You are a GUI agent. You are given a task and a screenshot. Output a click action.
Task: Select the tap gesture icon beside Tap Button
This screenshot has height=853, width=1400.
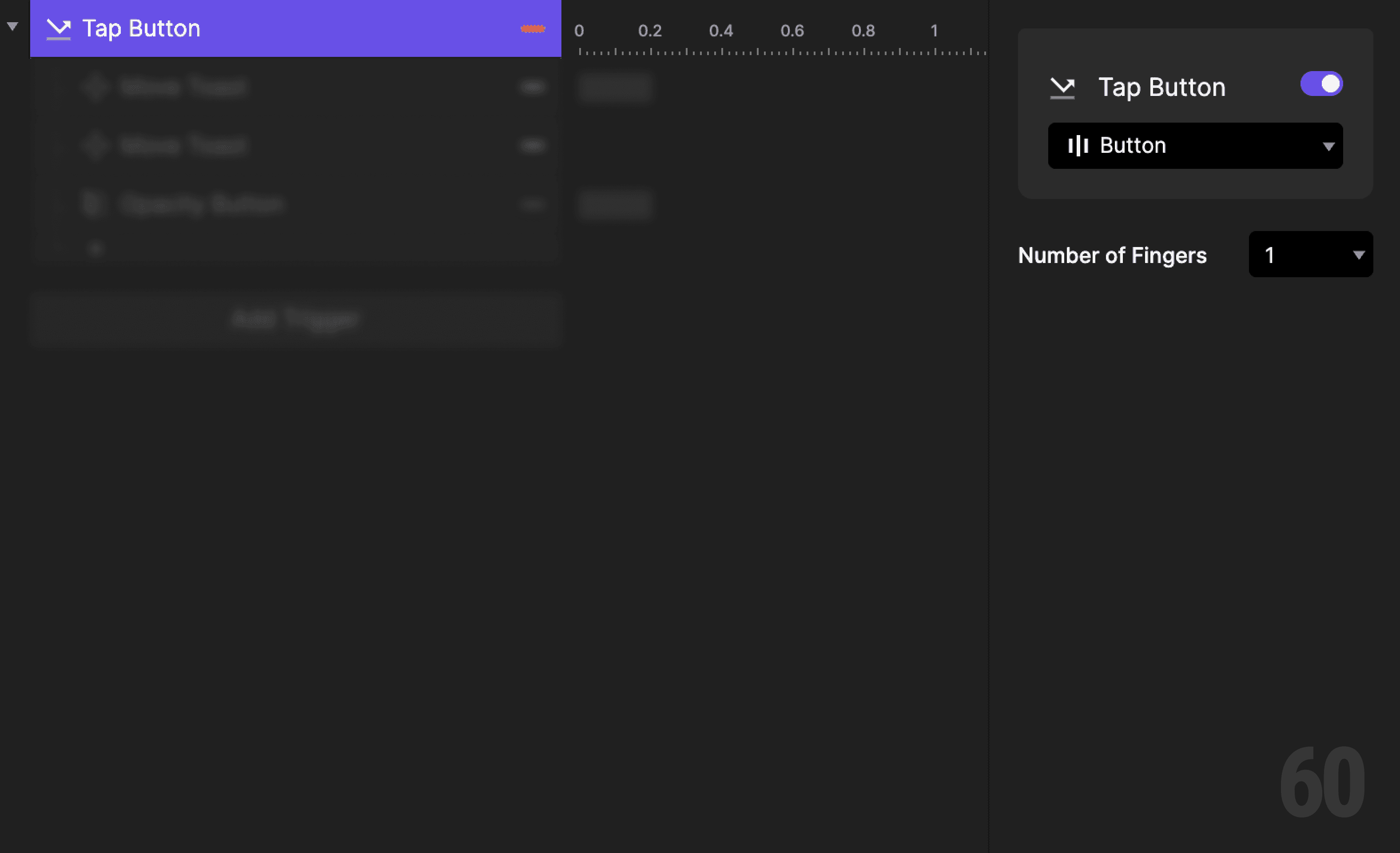point(59,28)
